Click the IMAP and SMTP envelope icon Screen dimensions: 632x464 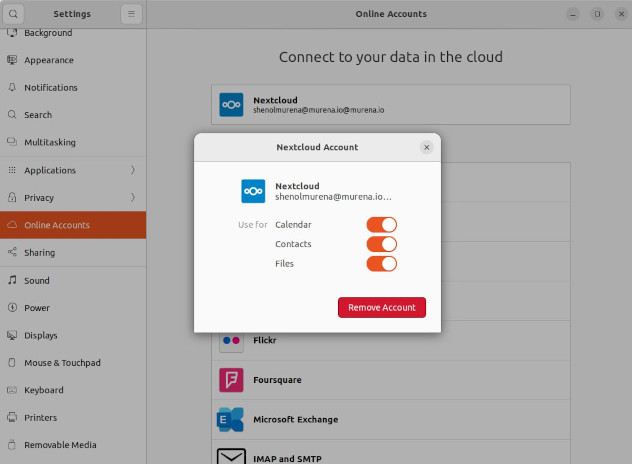pyautogui.click(x=231, y=457)
